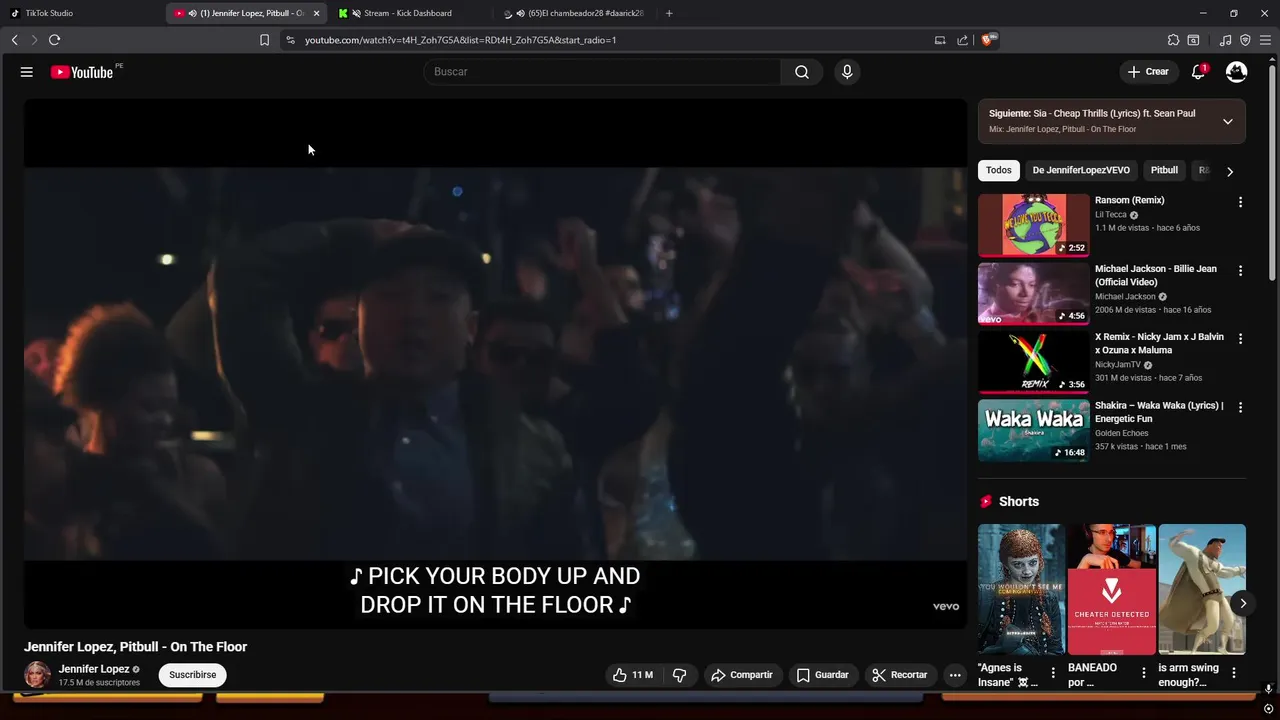Viewport: 1280px width, 720px height.
Task: Like the video with the thumbs-up button
Action: pos(633,675)
